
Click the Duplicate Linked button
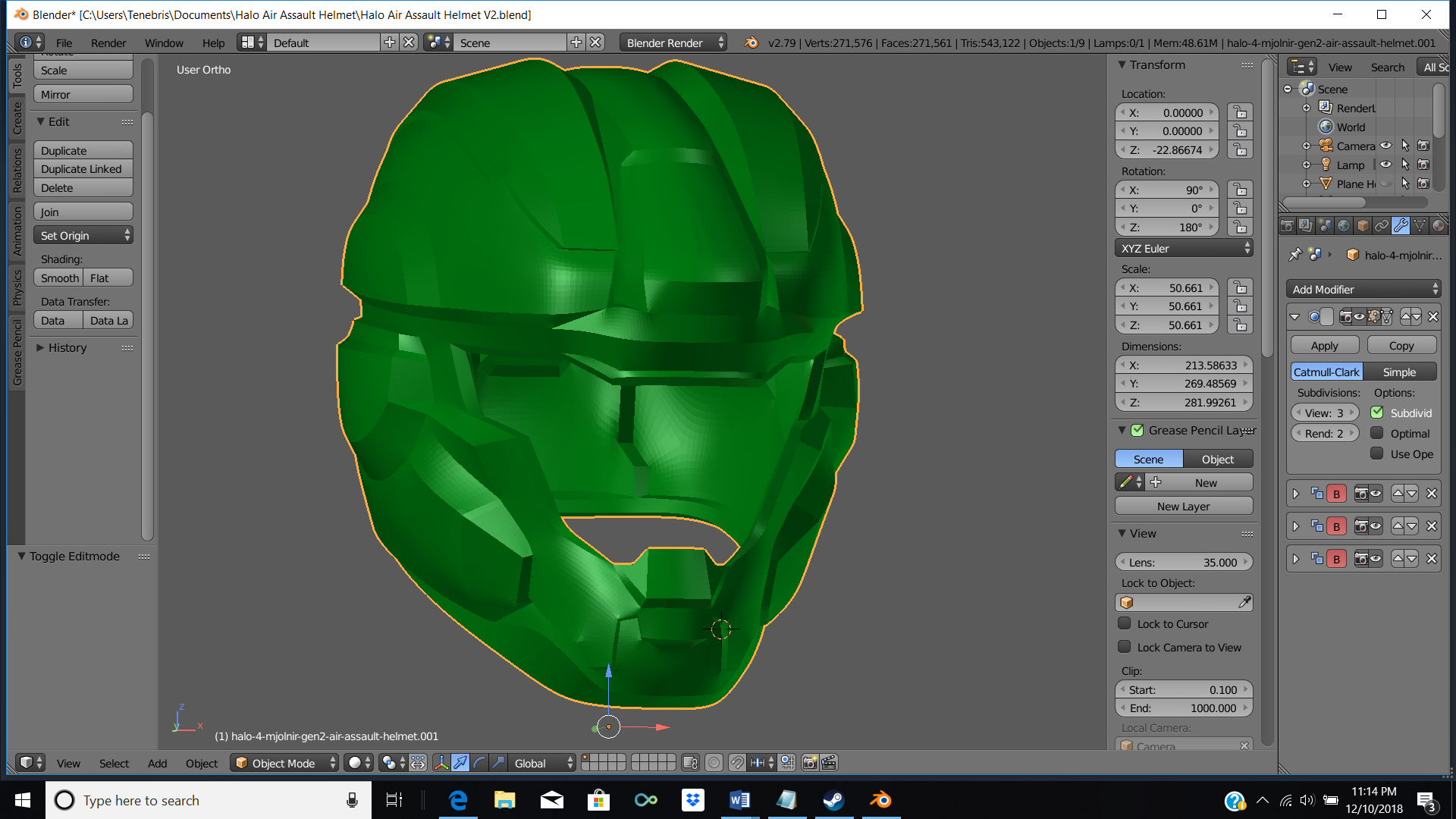coord(83,169)
